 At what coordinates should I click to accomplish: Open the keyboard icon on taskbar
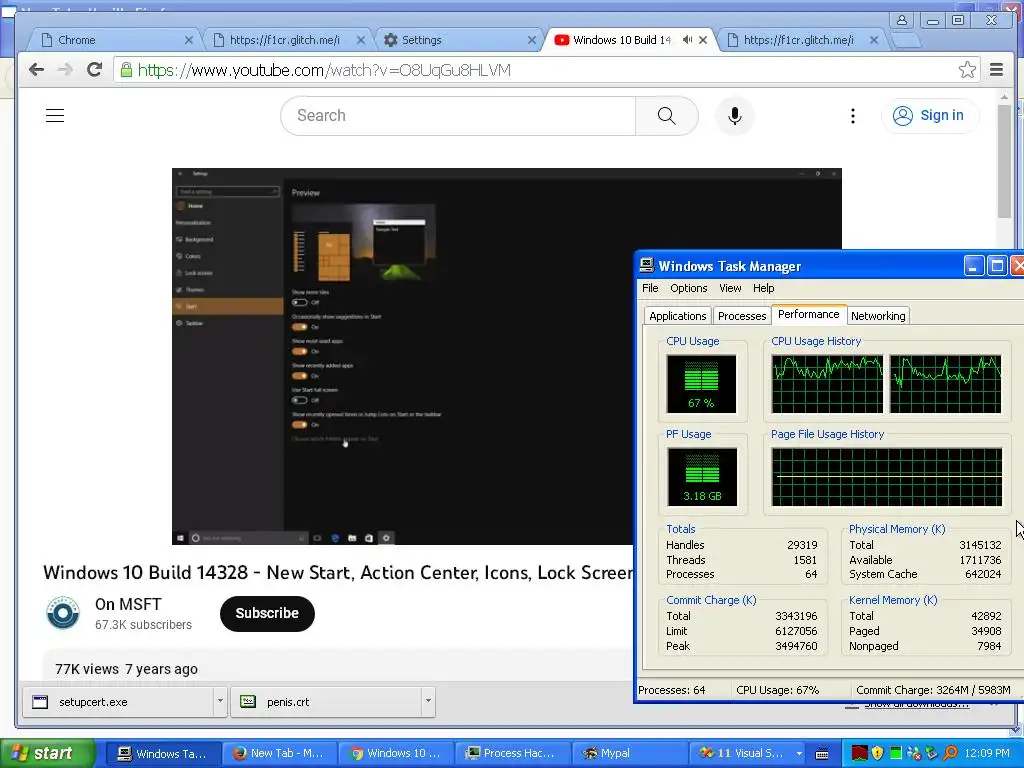click(x=822, y=754)
